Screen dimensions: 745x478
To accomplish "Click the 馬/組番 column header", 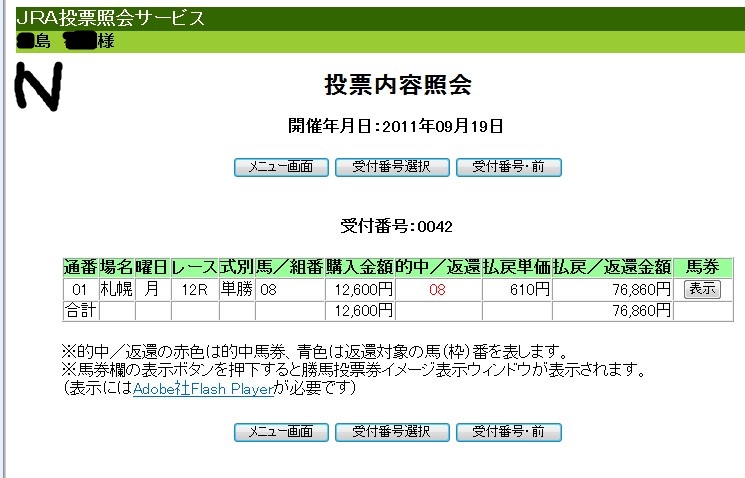I will 290,268.
